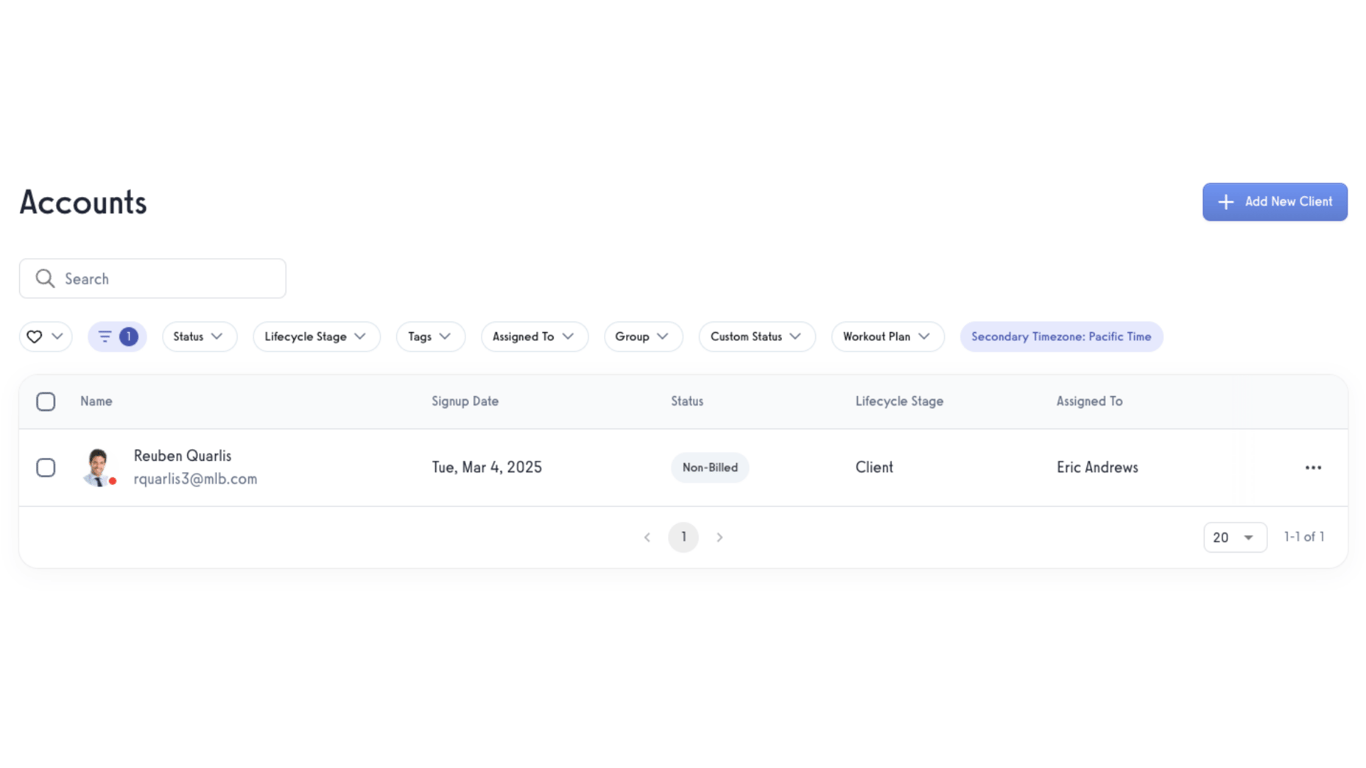
Task: Sort by the Signup Date column header
Action: 465,402
